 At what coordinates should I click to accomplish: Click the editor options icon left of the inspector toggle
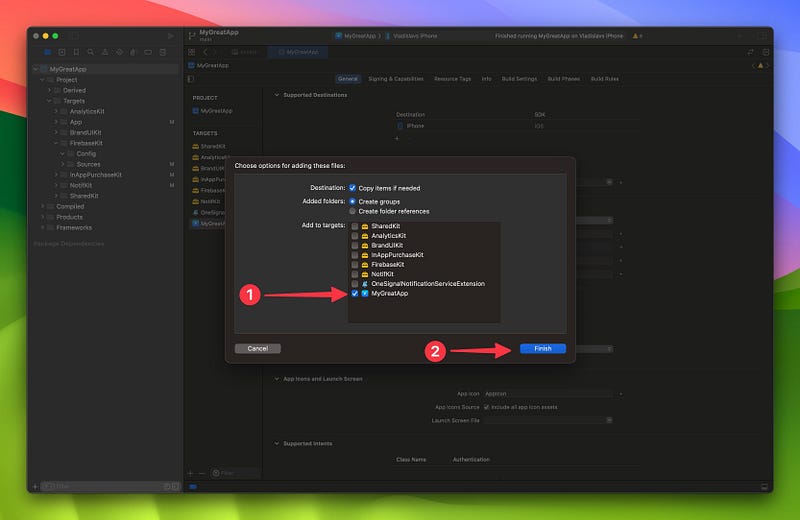751,52
